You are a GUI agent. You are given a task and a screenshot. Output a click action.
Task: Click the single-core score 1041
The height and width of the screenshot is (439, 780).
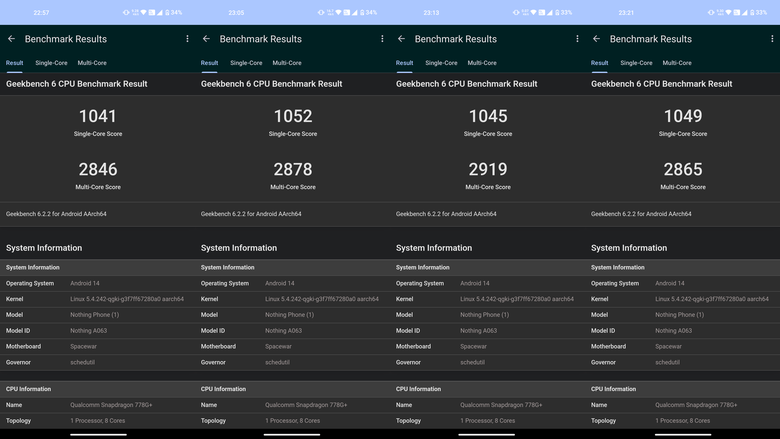[98, 116]
